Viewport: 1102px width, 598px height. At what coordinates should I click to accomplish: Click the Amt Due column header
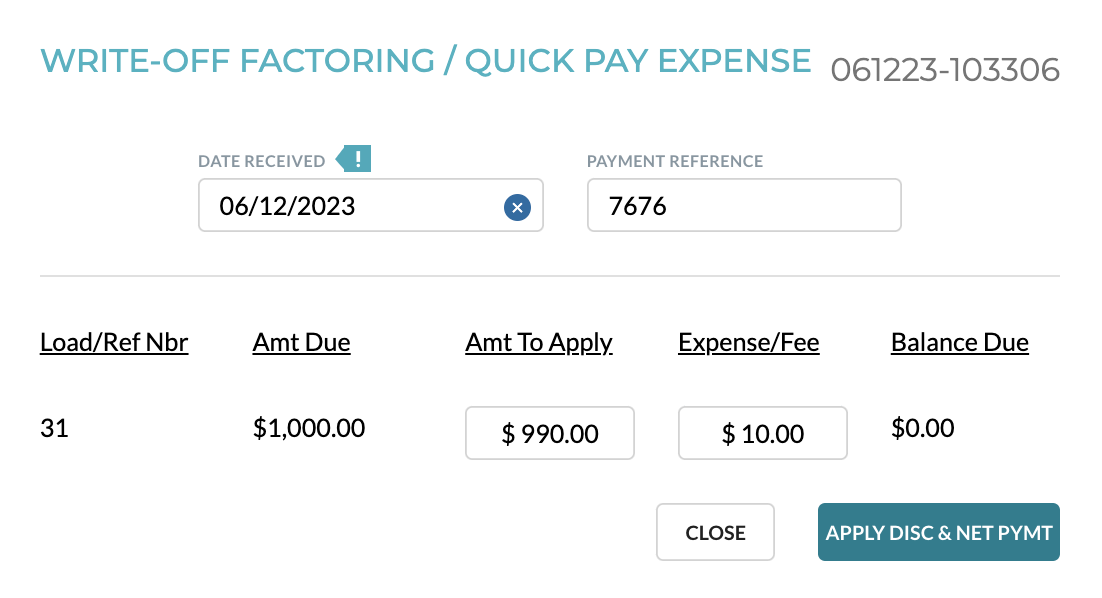[x=302, y=342]
